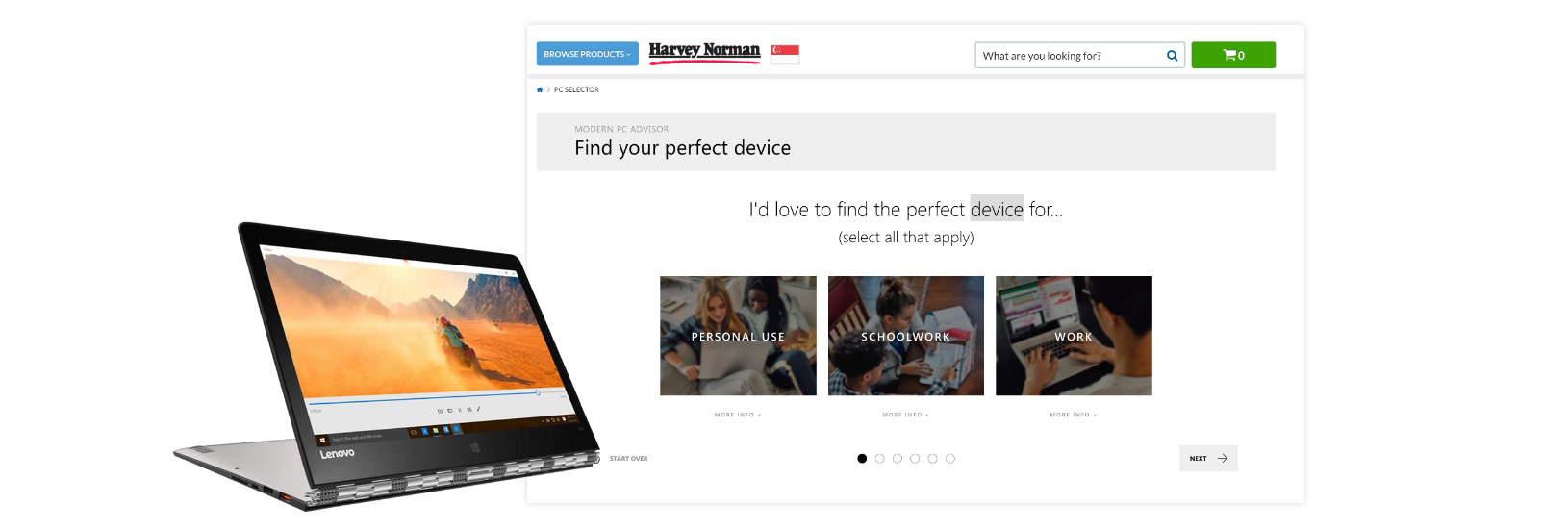Viewport: 1568px width, 530px height.
Task: Expand More Info under Schoolwork
Action: pyautogui.click(x=906, y=415)
